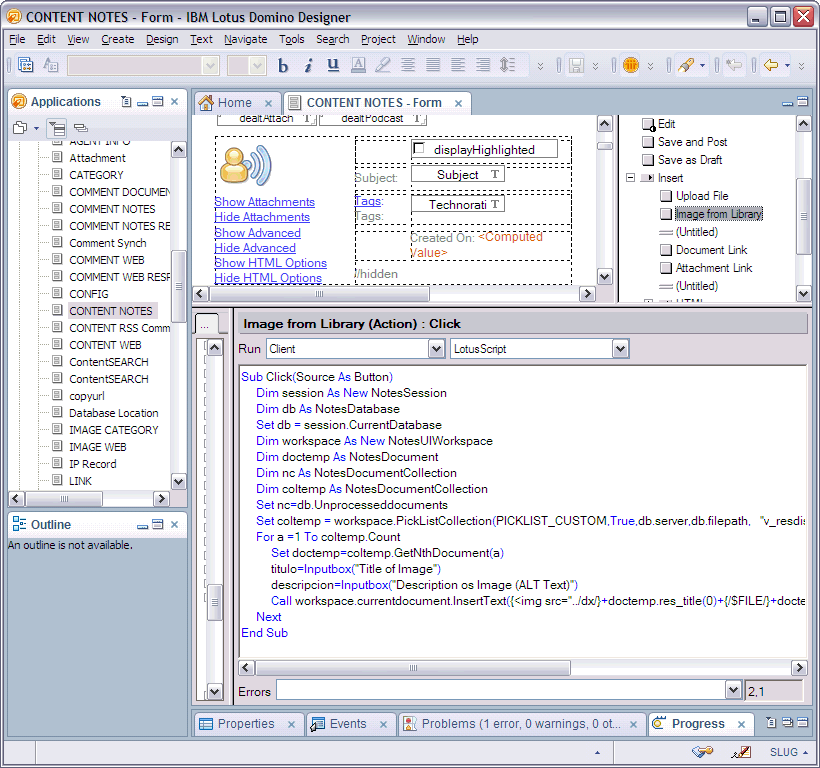This screenshot has height=768, width=820.
Task: Click the Save as Draft action icon
Action: 648,160
